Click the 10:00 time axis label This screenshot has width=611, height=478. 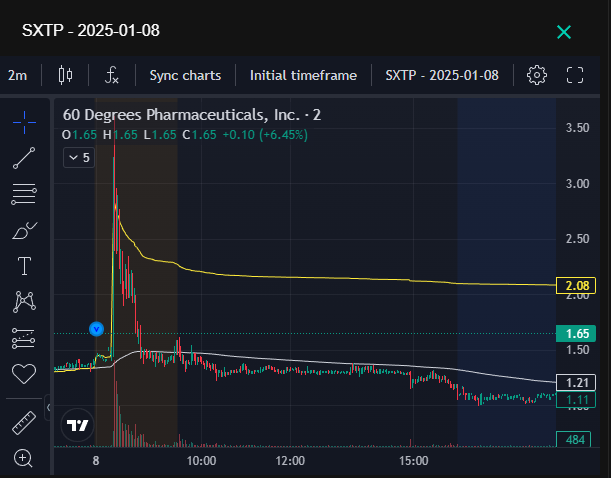[x=201, y=461]
